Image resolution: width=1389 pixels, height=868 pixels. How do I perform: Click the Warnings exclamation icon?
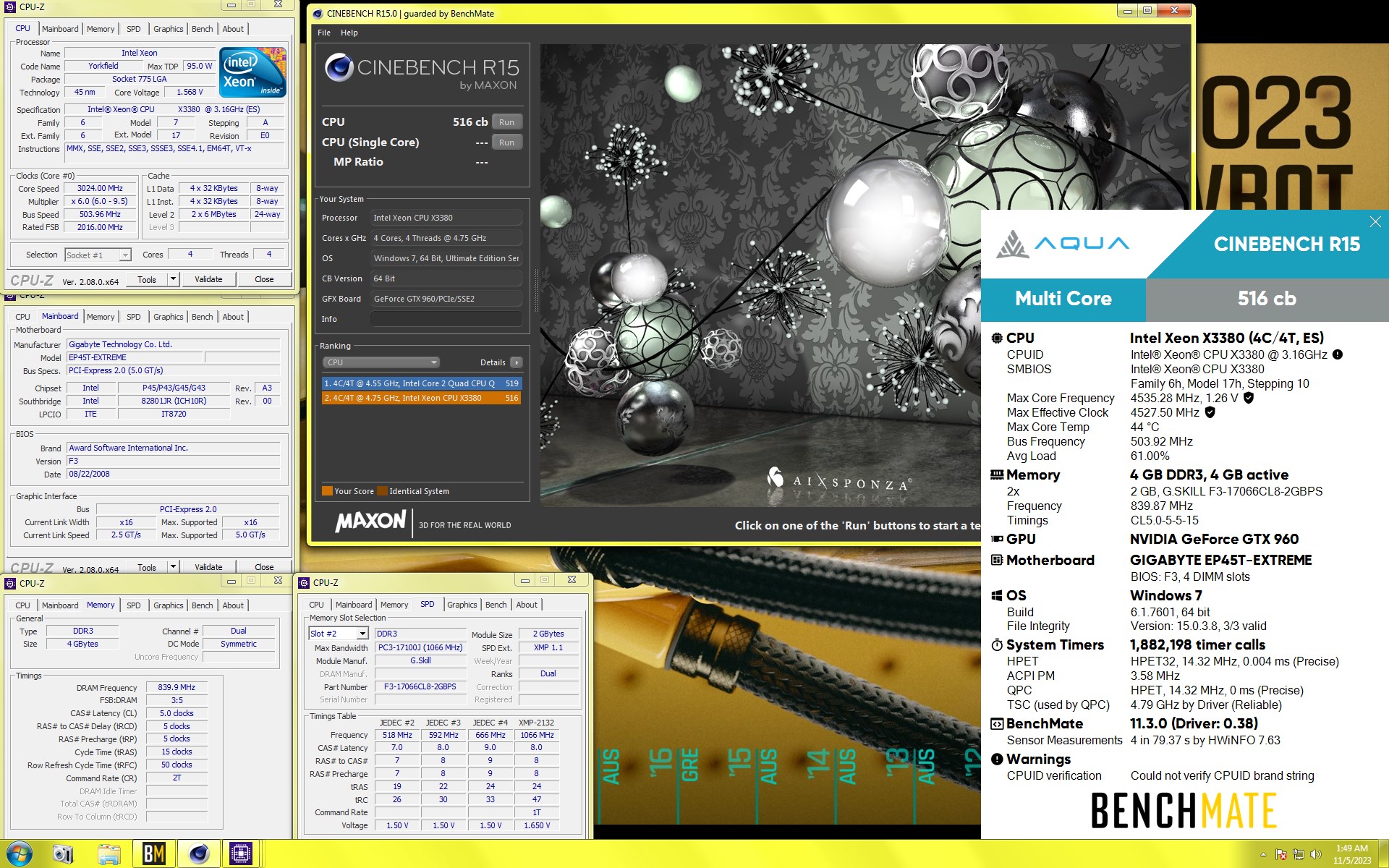click(x=997, y=759)
